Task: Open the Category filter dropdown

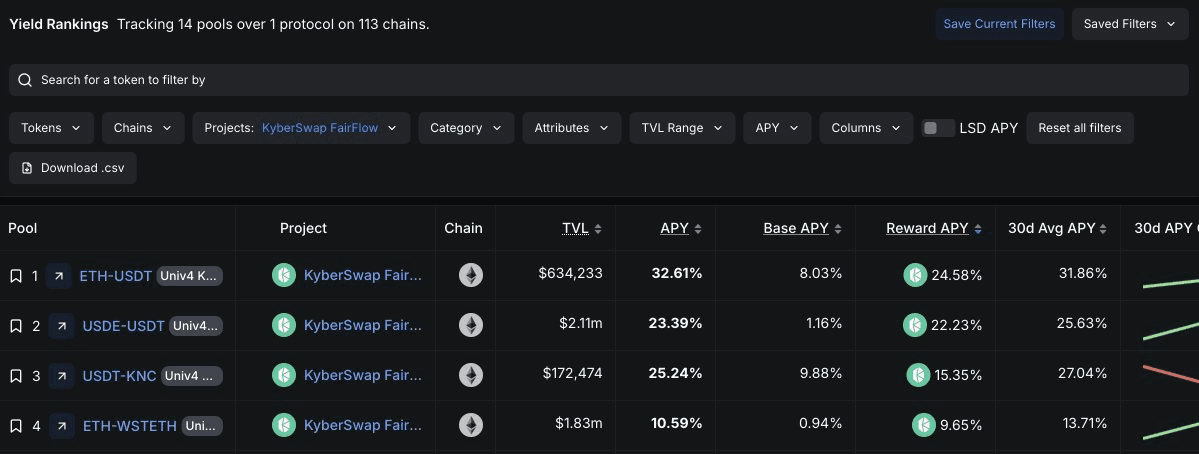Action: [466, 128]
